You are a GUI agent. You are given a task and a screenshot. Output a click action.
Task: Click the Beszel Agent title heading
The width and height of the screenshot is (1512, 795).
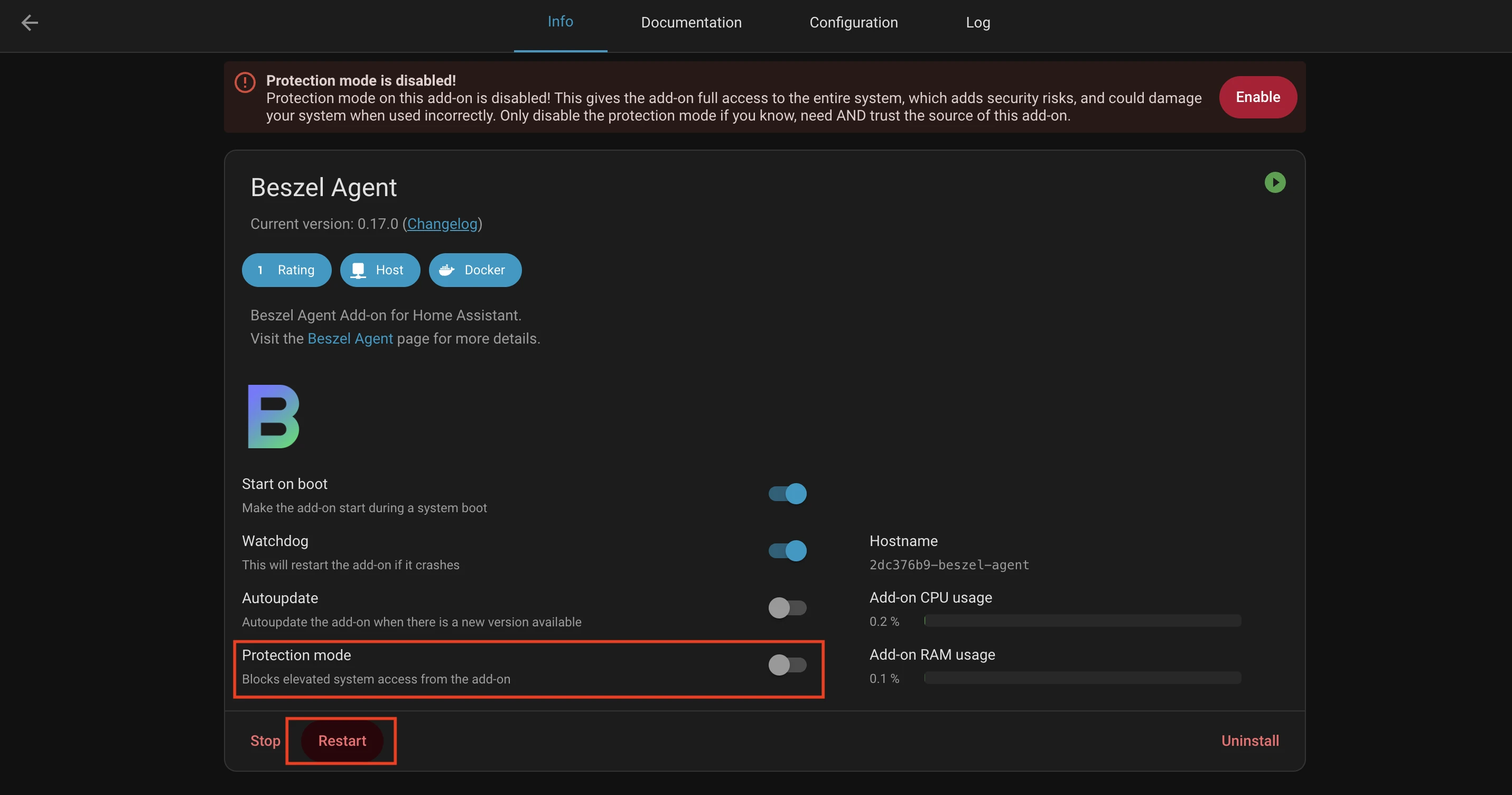[x=323, y=187]
